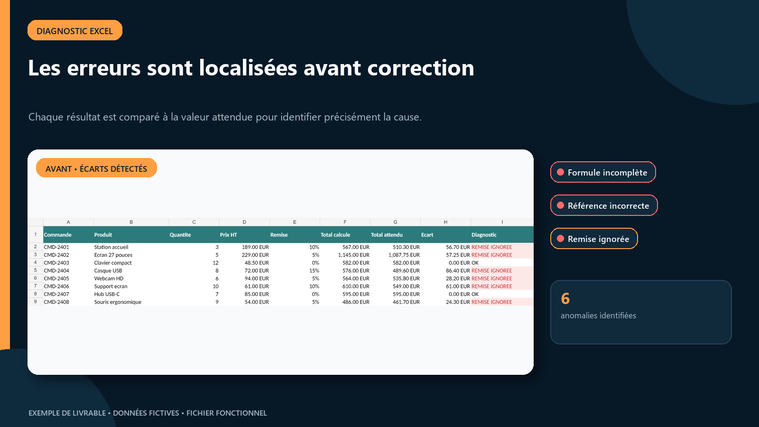Select cell CMD-2407
This screenshot has width=759, height=427.
pyautogui.click(x=68, y=294)
